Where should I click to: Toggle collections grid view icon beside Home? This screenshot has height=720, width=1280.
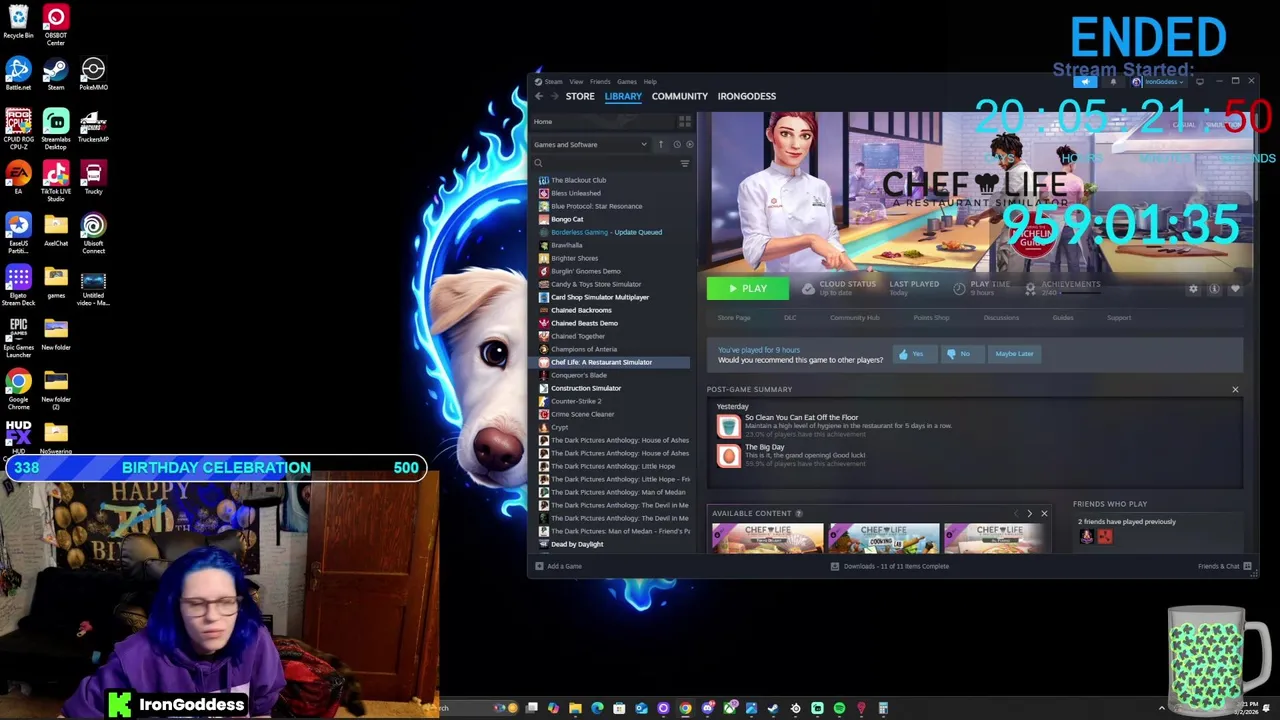(x=685, y=122)
